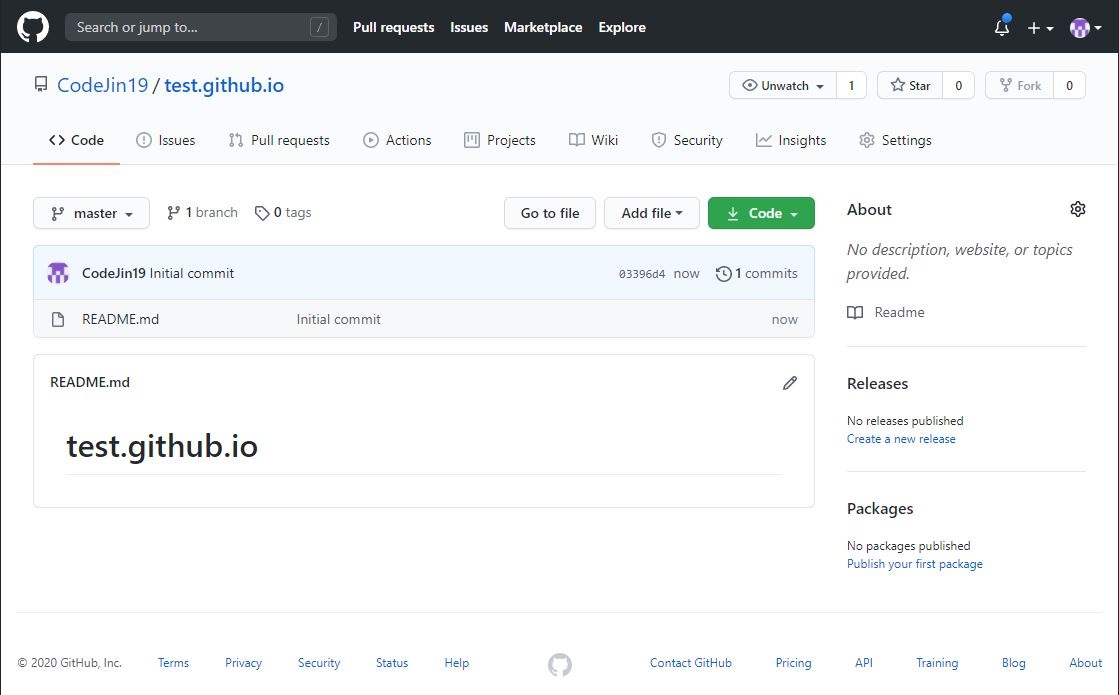Screen dimensions: 1119x695
Task: Click the footer GitHub mark icon
Action: coord(560,664)
